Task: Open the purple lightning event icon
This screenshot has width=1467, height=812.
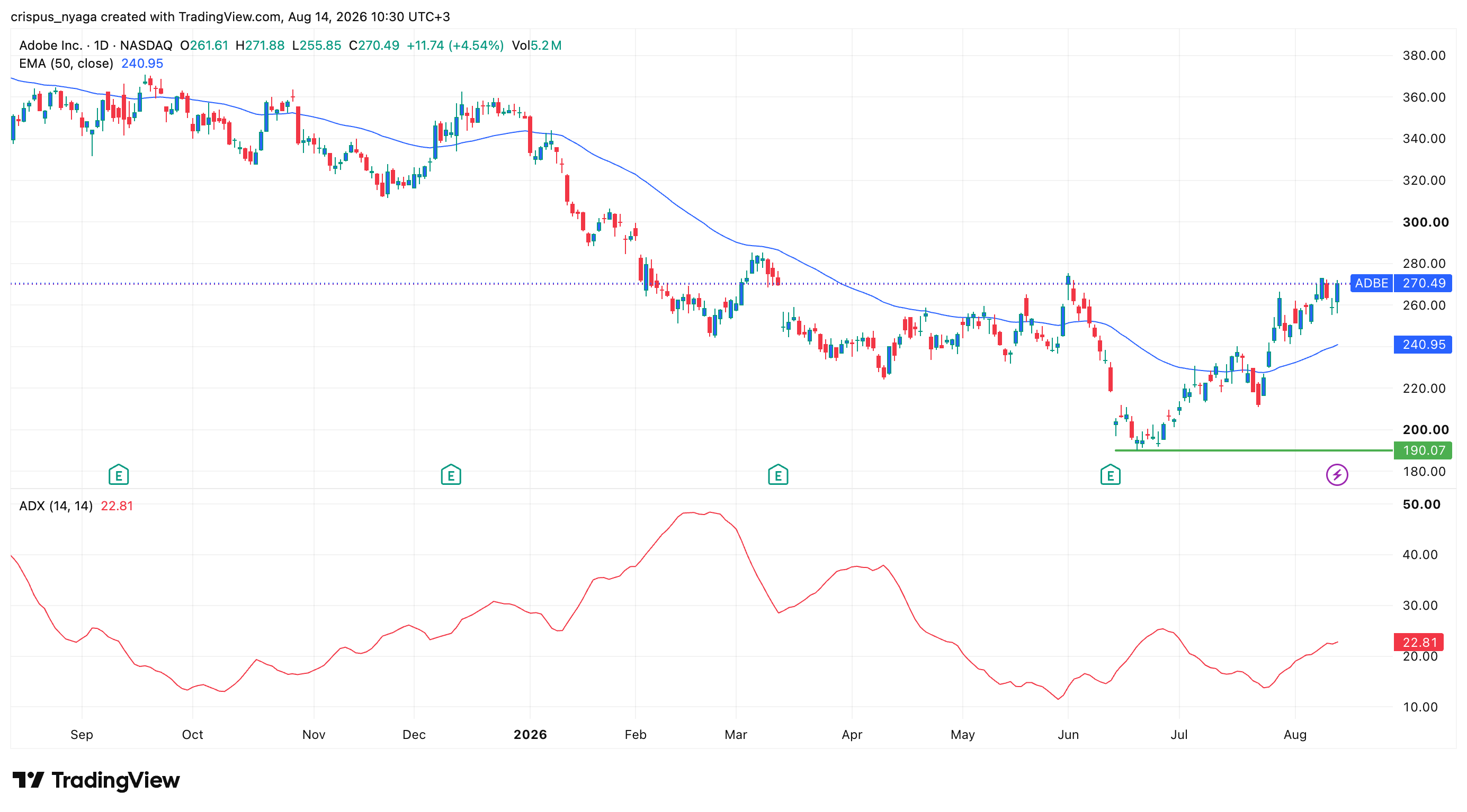Action: pos(1337,475)
